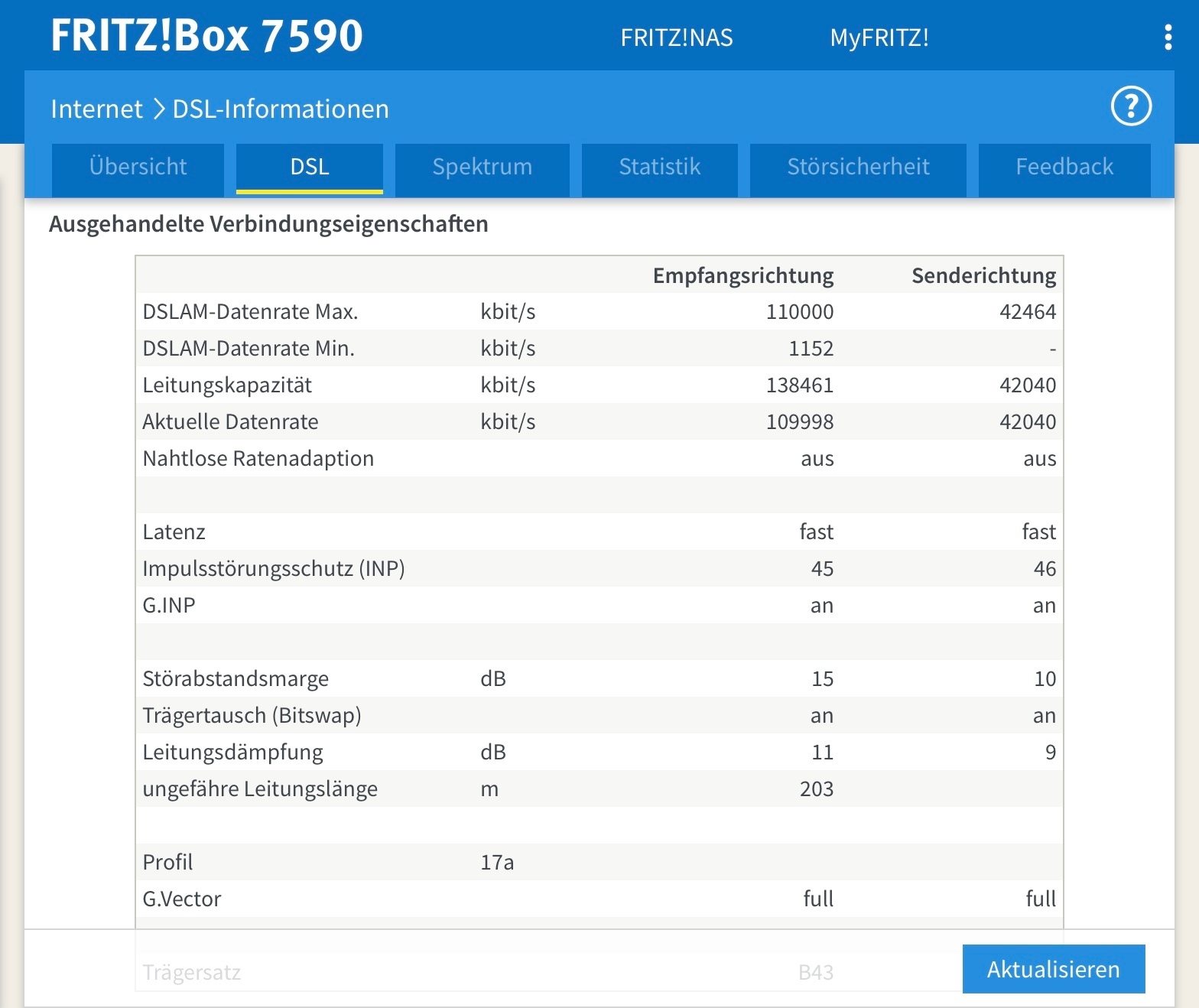Select the Nahtlose Ratenadaption row label
Viewport: 1199px width, 1008px height.
click(x=258, y=459)
